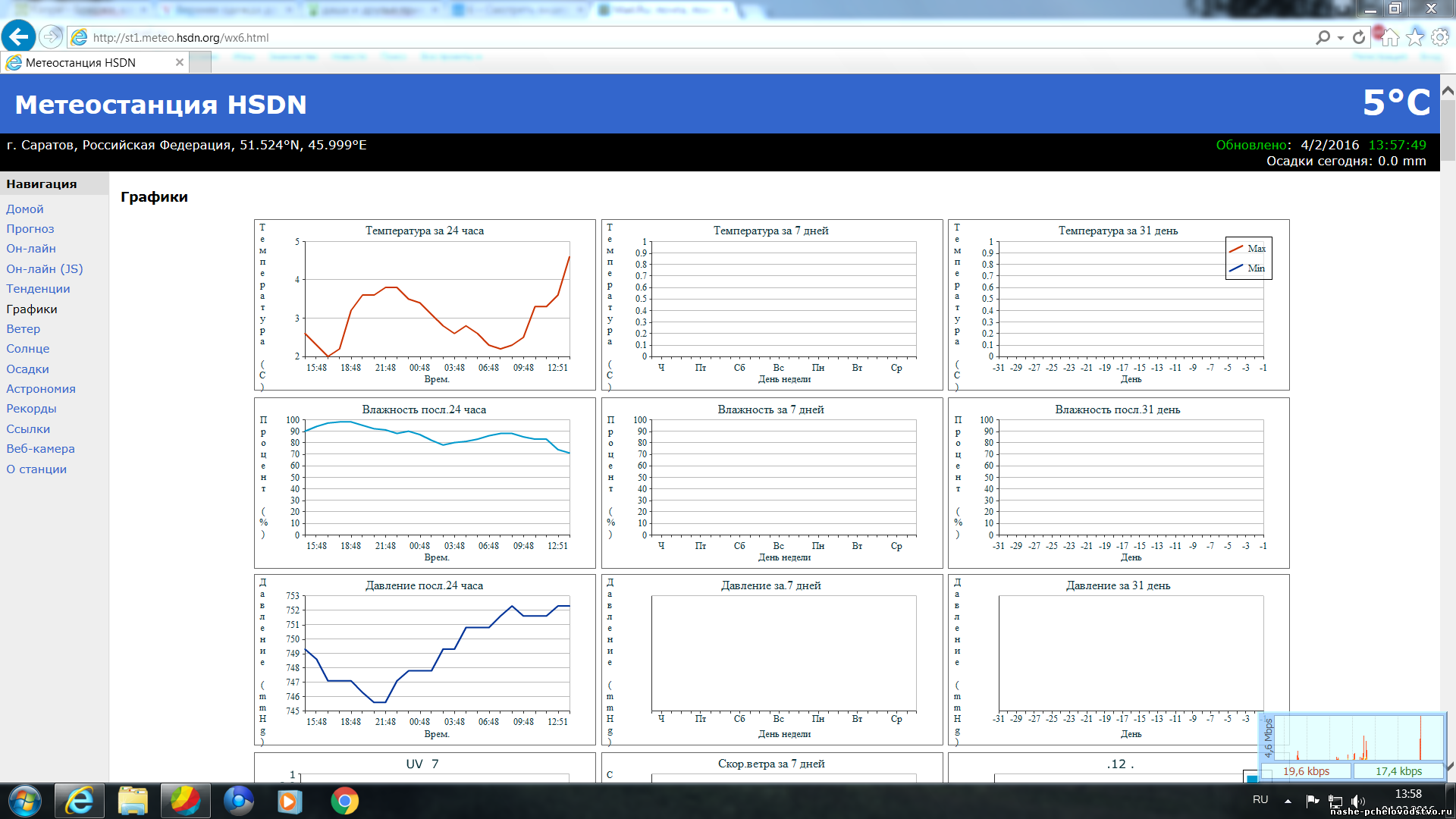The width and height of the screenshot is (1456, 819).
Task: Click the page vertical scrollbar thumb
Action: pyautogui.click(x=1448, y=130)
